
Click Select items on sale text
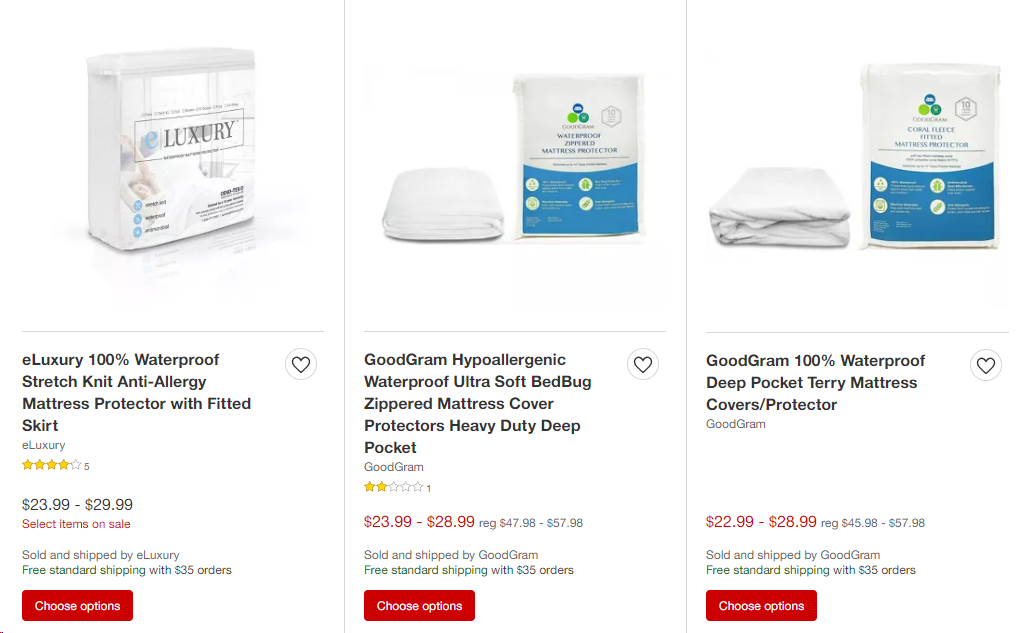point(76,524)
